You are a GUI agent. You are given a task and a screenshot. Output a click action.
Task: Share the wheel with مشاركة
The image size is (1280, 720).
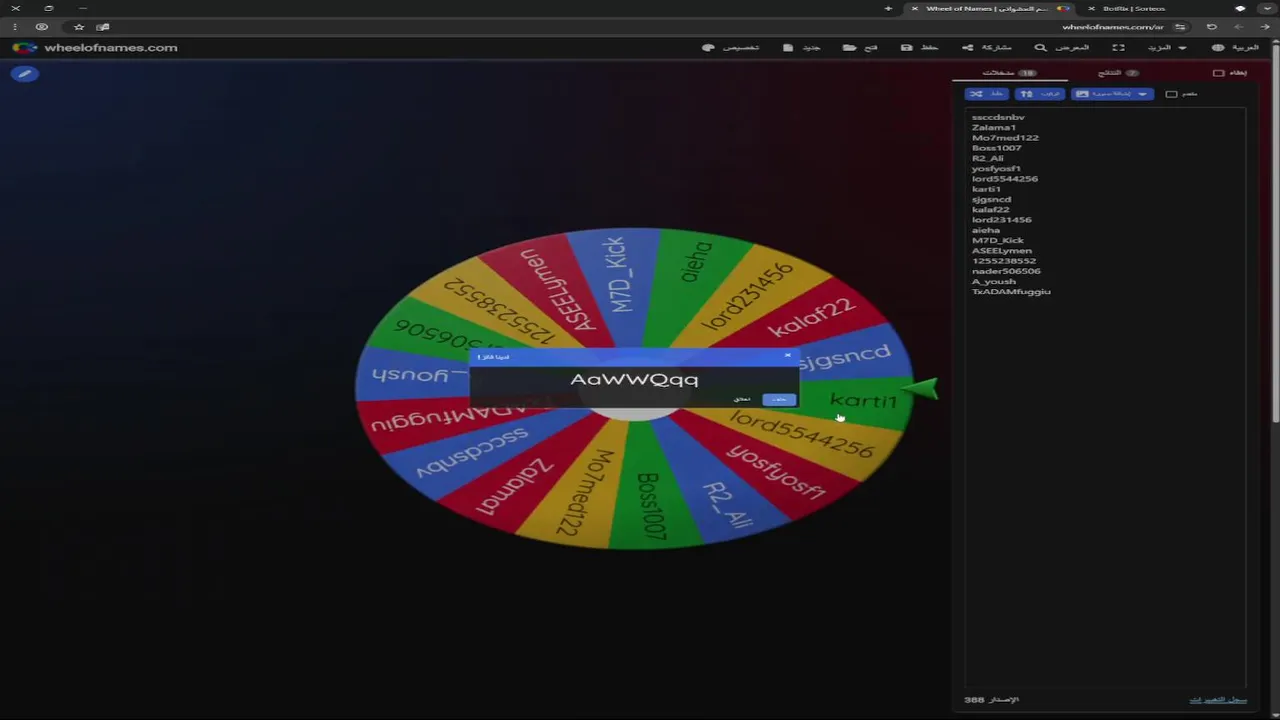click(987, 48)
